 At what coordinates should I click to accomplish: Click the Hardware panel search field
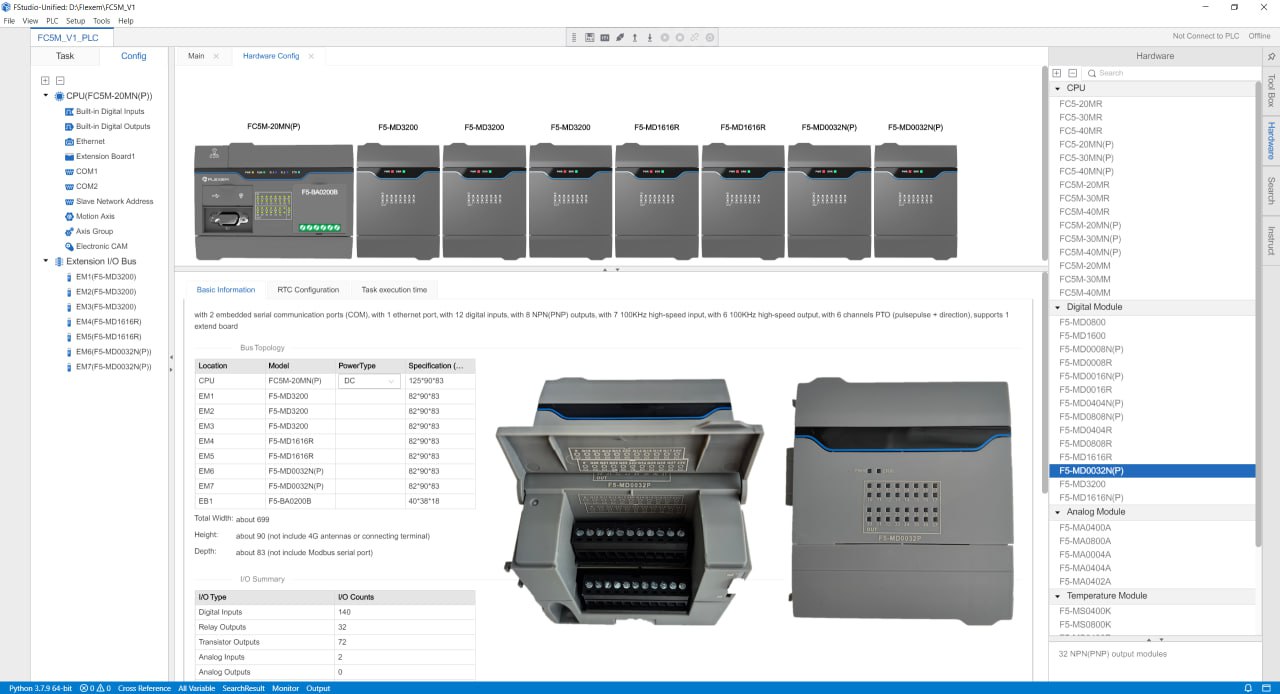[1170, 73]
